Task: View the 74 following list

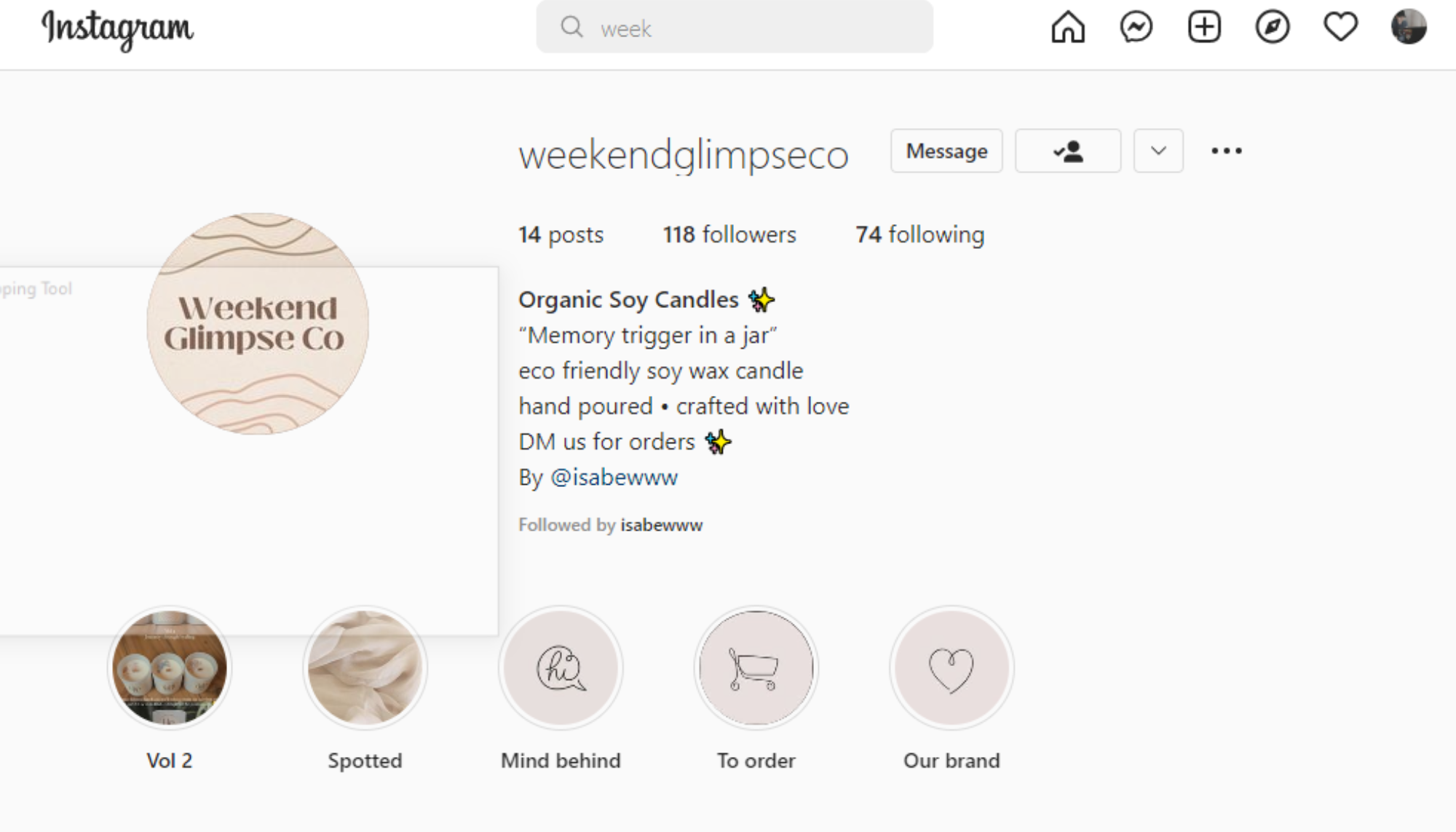Action: (x=919, y=234)
